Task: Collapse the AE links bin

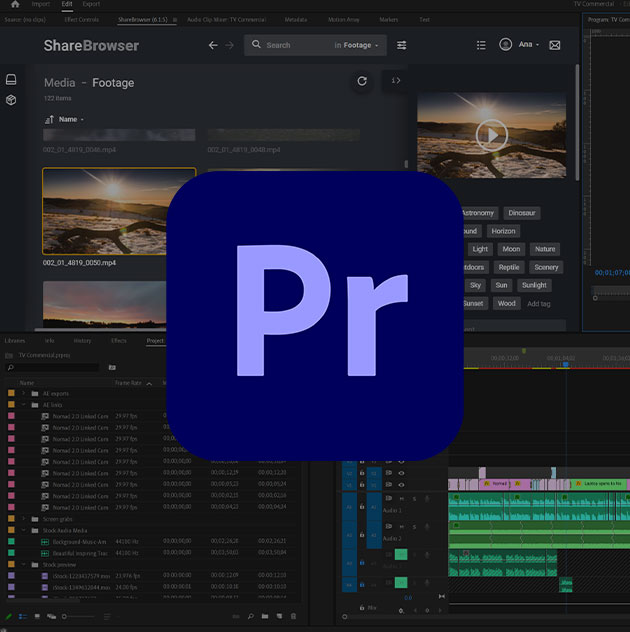Action: 24,404
